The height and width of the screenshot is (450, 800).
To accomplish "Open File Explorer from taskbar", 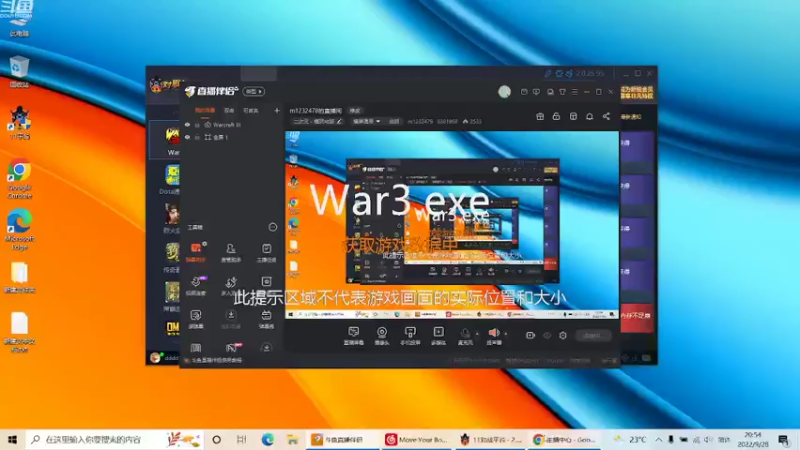I will point(292,439).
